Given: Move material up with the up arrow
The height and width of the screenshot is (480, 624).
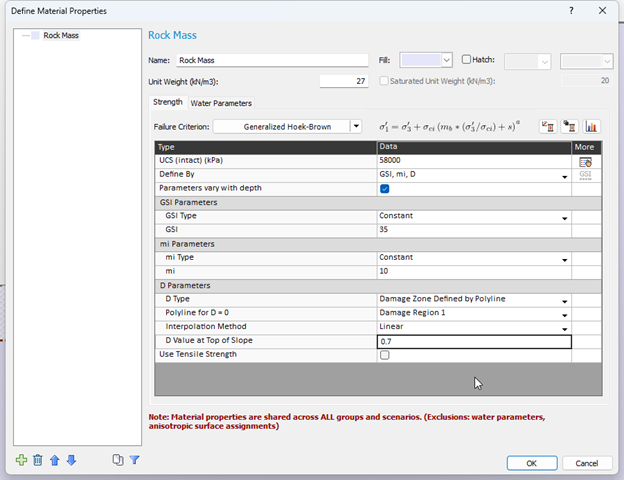Looking at the screenshot, I should click(x=54, y=460).
